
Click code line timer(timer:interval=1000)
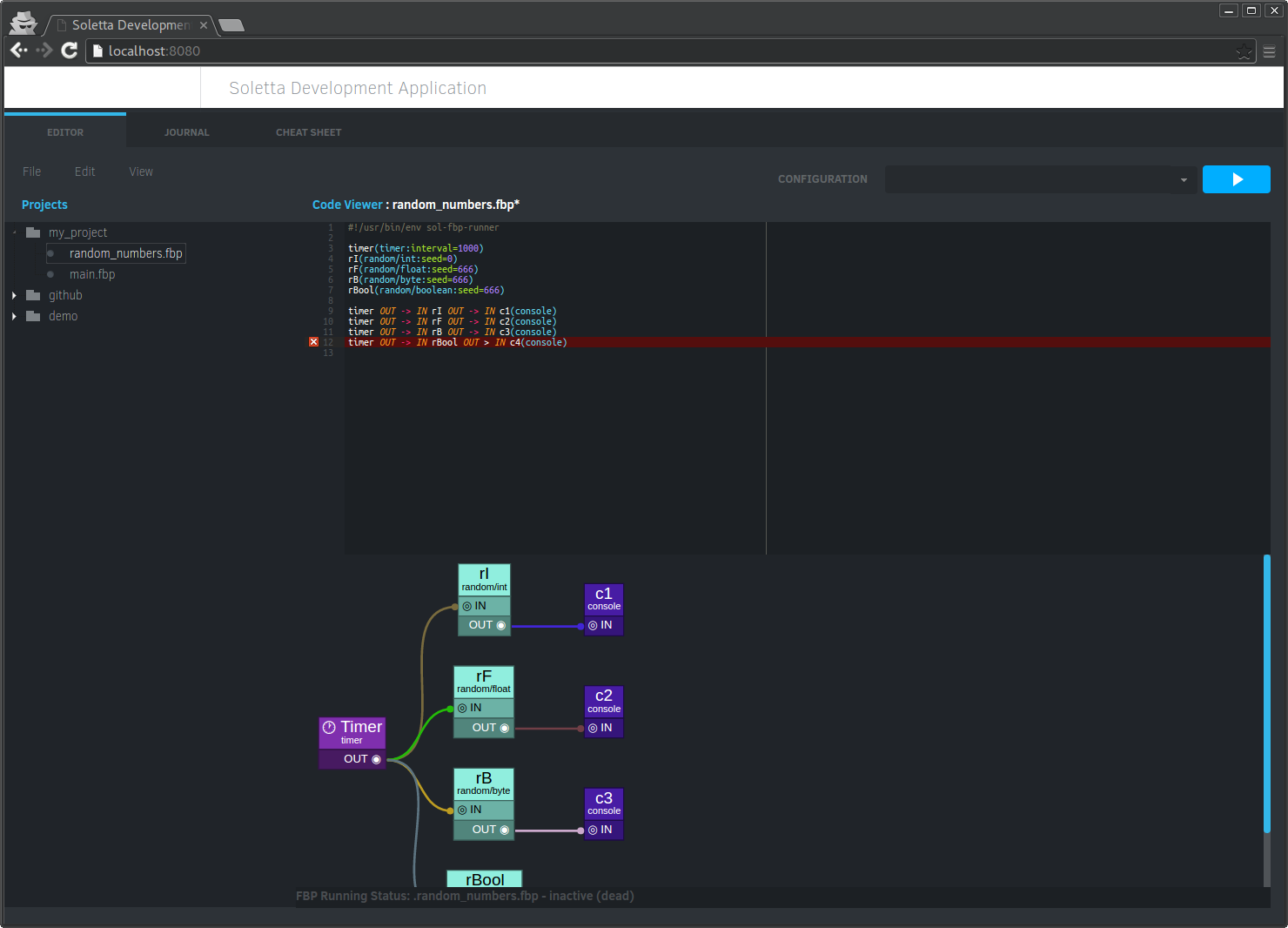pyautogui.click(x=415, y=248)
